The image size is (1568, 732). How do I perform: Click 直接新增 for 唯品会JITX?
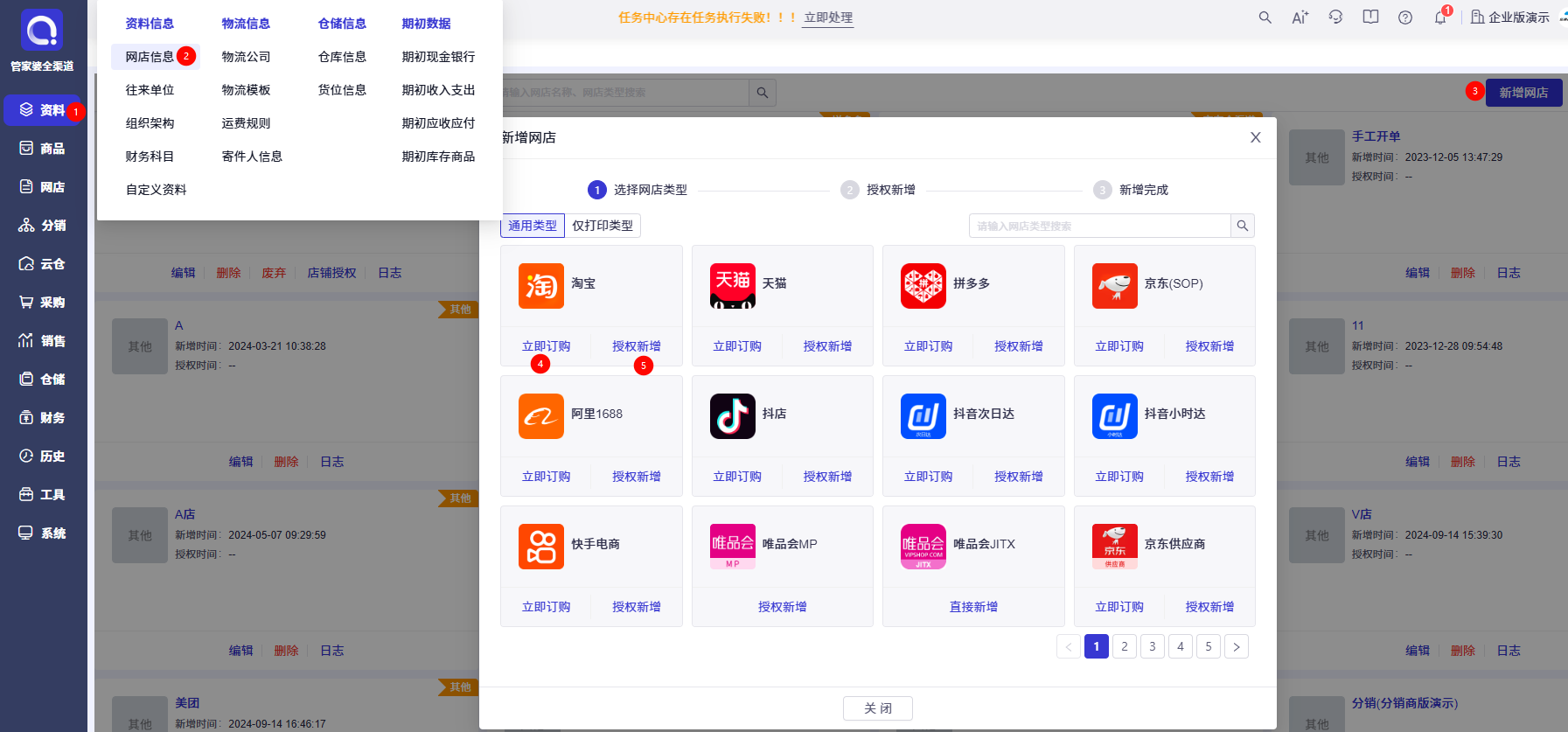click(x=973, y=607)
